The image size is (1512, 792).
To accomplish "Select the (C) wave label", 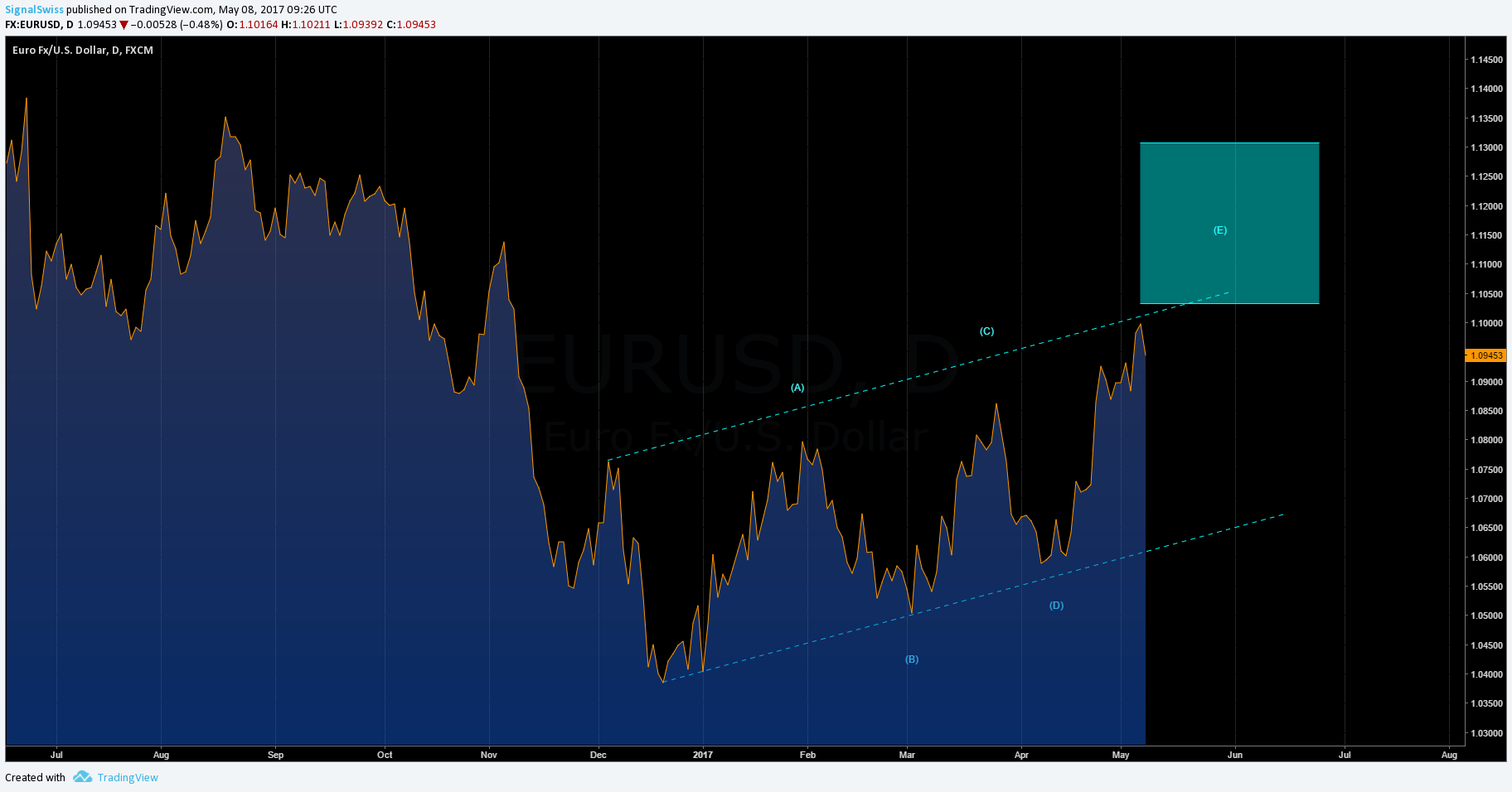I will click(x=986, y=331).
